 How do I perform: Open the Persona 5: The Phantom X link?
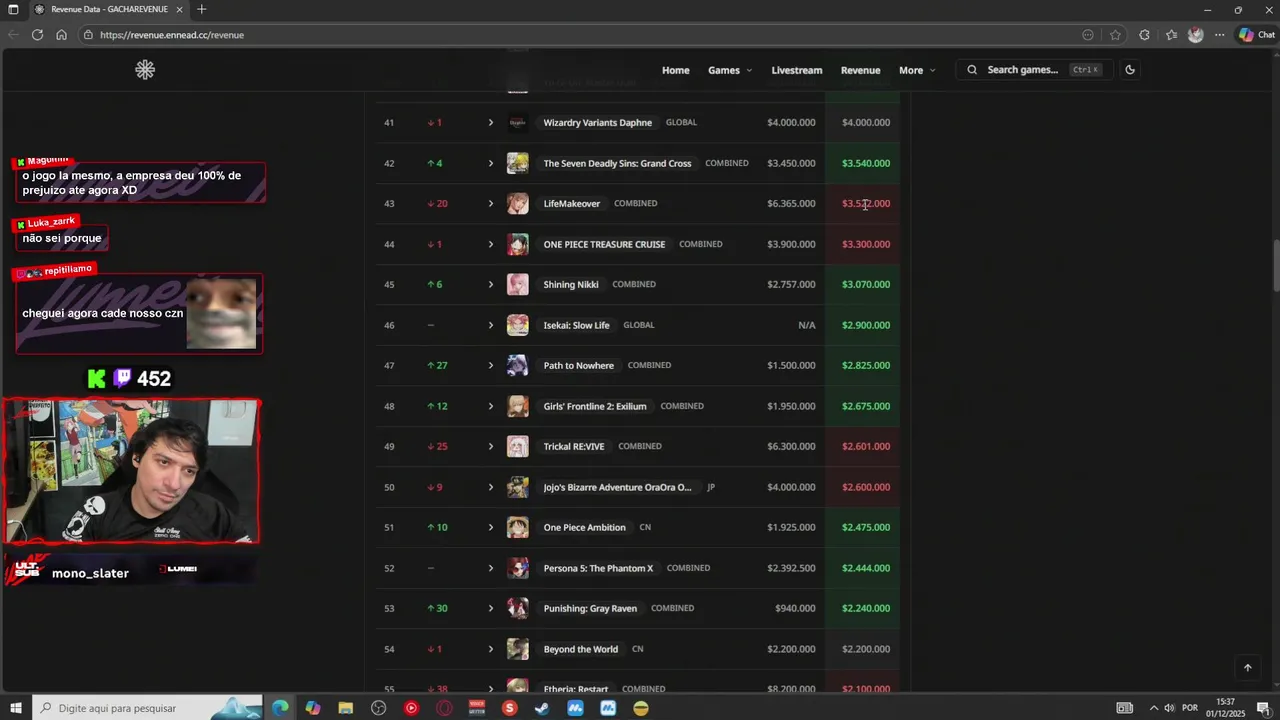coord(598,568)
